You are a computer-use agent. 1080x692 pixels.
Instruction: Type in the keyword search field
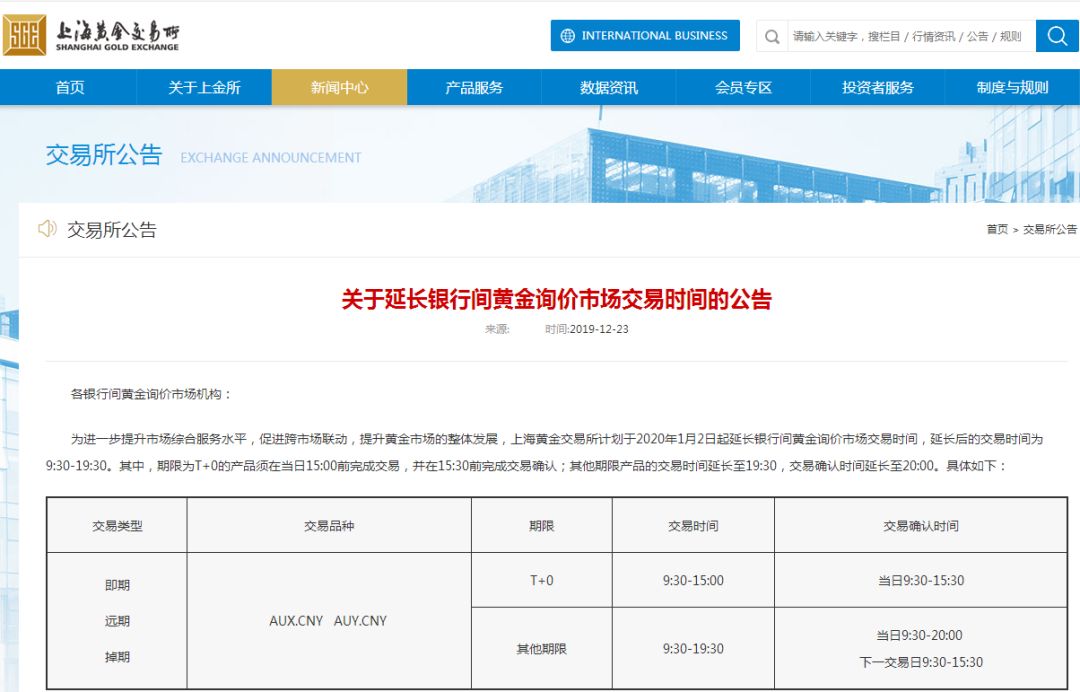pyautogui.click(x=908, y=37)
